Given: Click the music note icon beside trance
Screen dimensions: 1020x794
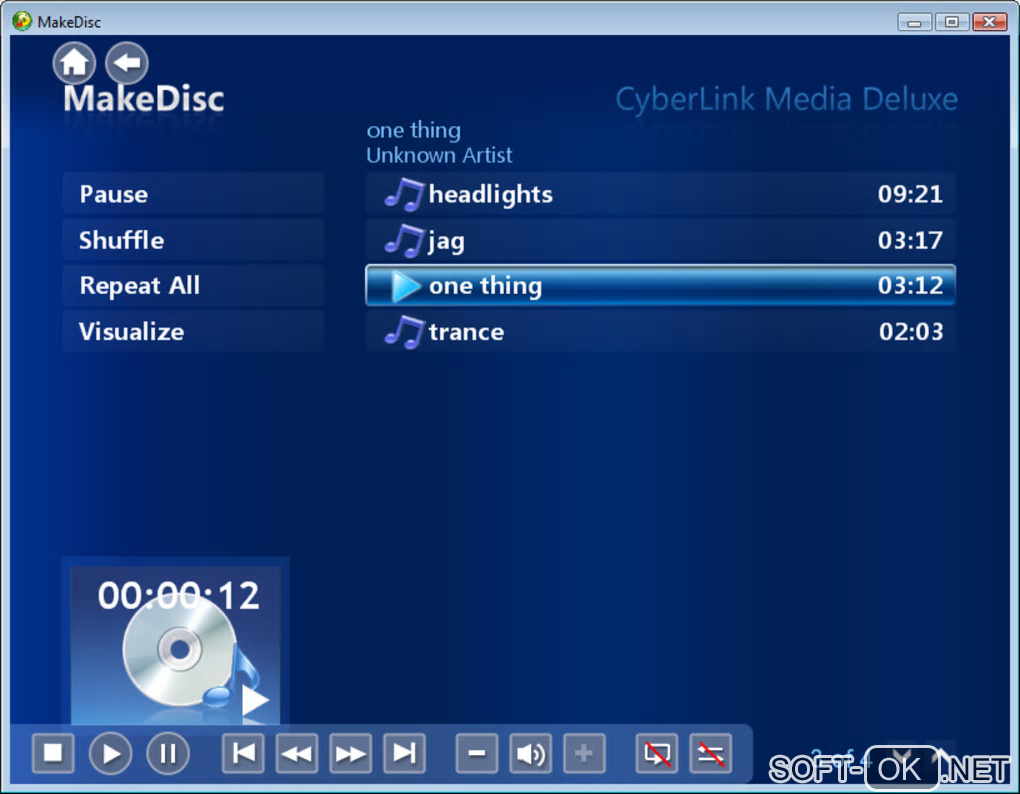Looking at the screenshot, I should pos(404,332).
